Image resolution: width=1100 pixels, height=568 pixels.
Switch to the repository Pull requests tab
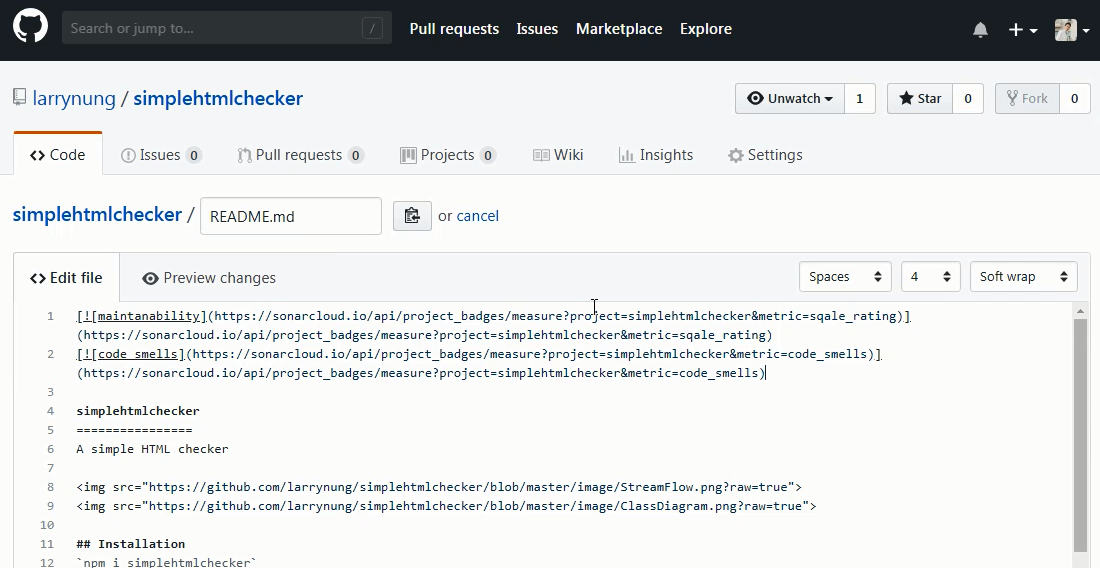pyautogui.click(x=300, y=155)
